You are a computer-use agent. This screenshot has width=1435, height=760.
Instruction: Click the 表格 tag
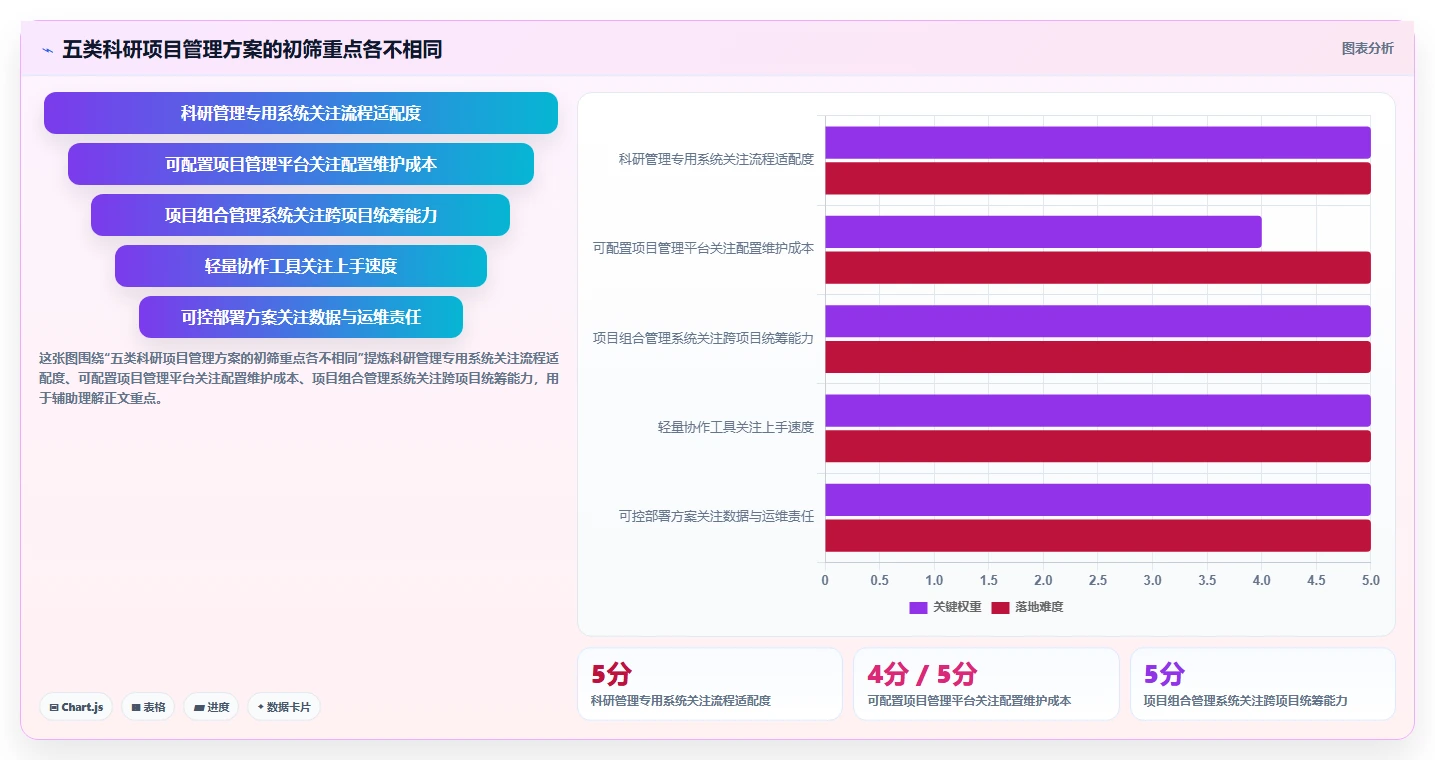point(148,707)
